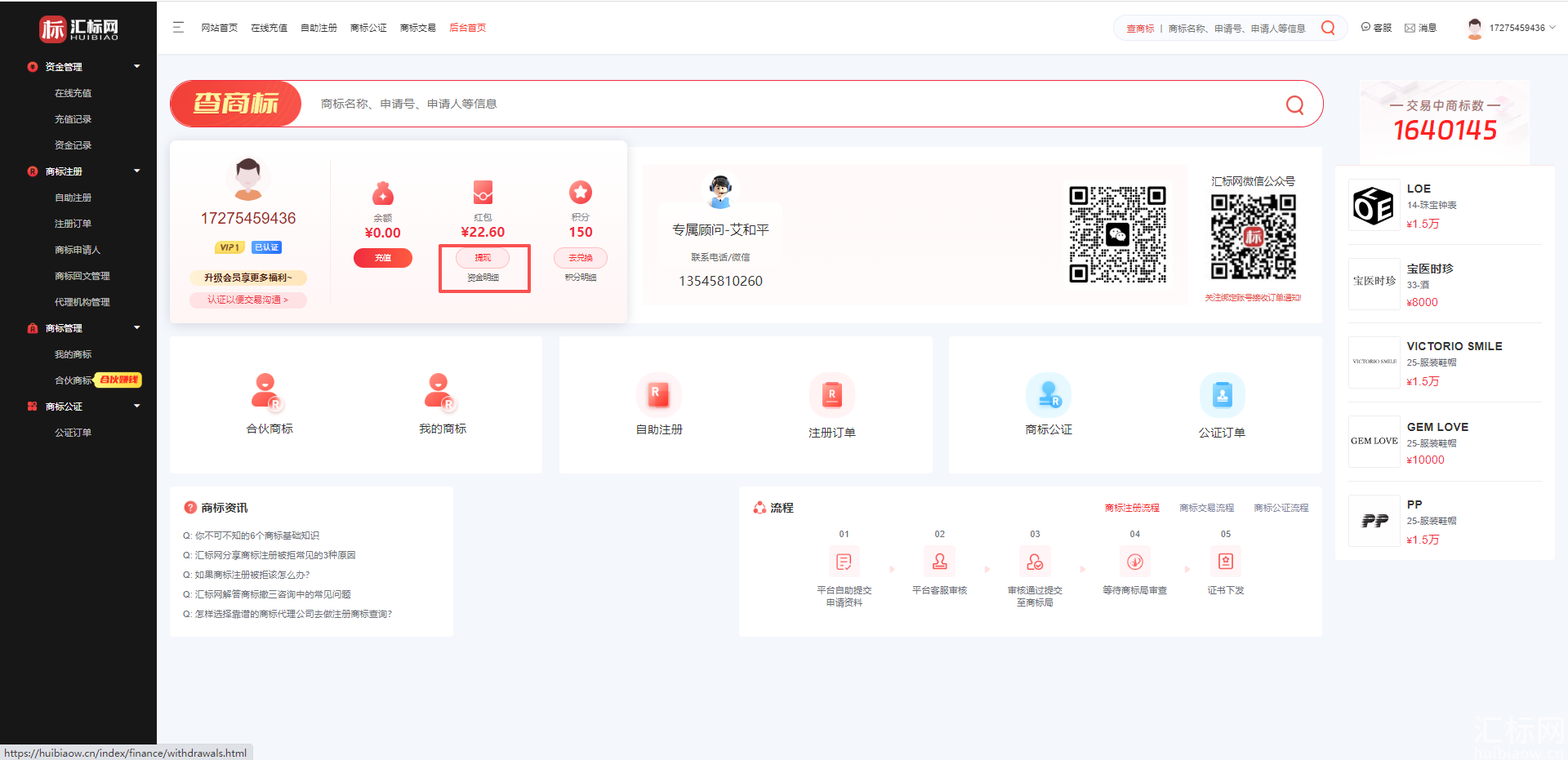Viewport: 1568px width, 760px height.
Task: Click the top bar search magnifier icon
Action: (1328, 28)
